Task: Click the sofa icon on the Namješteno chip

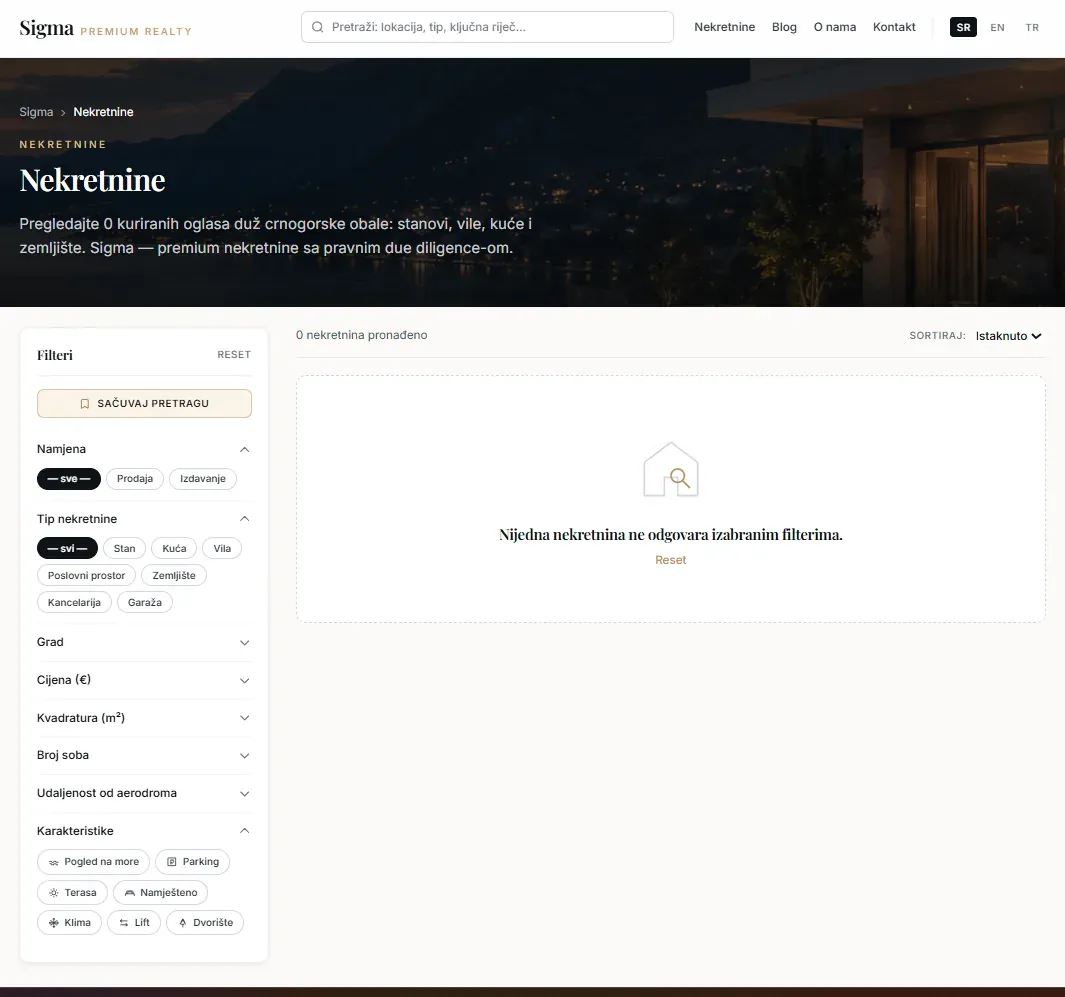Action: pyautogui.click(x=130, y=892)
